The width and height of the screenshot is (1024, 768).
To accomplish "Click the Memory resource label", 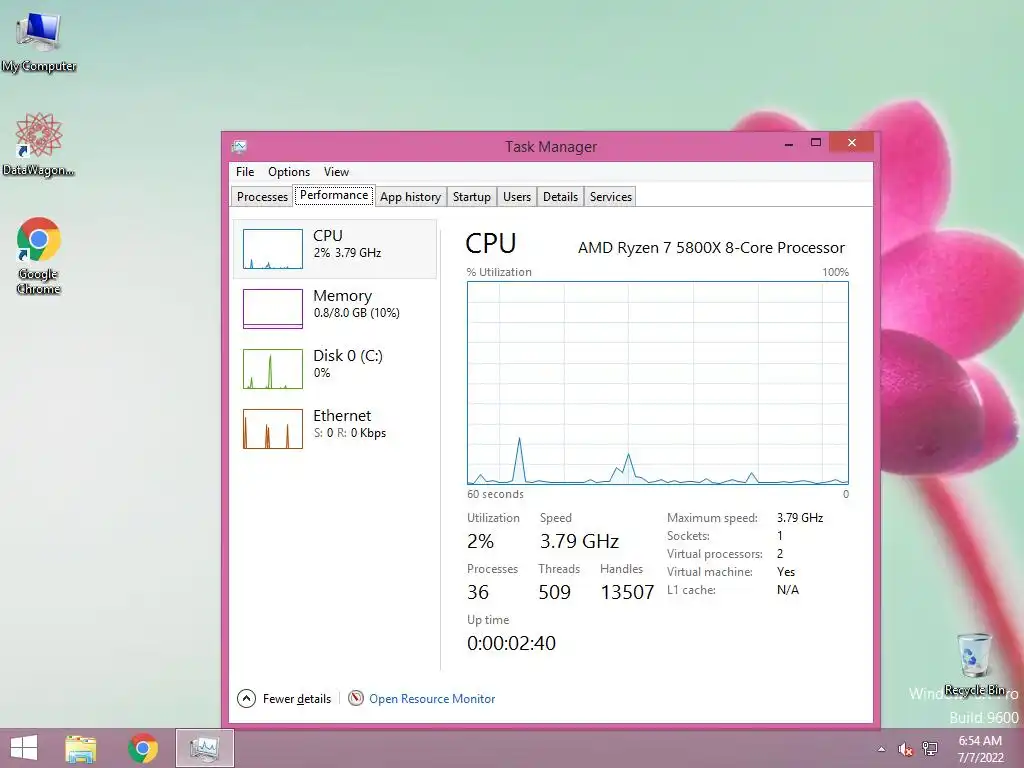I will coord(342,296).
